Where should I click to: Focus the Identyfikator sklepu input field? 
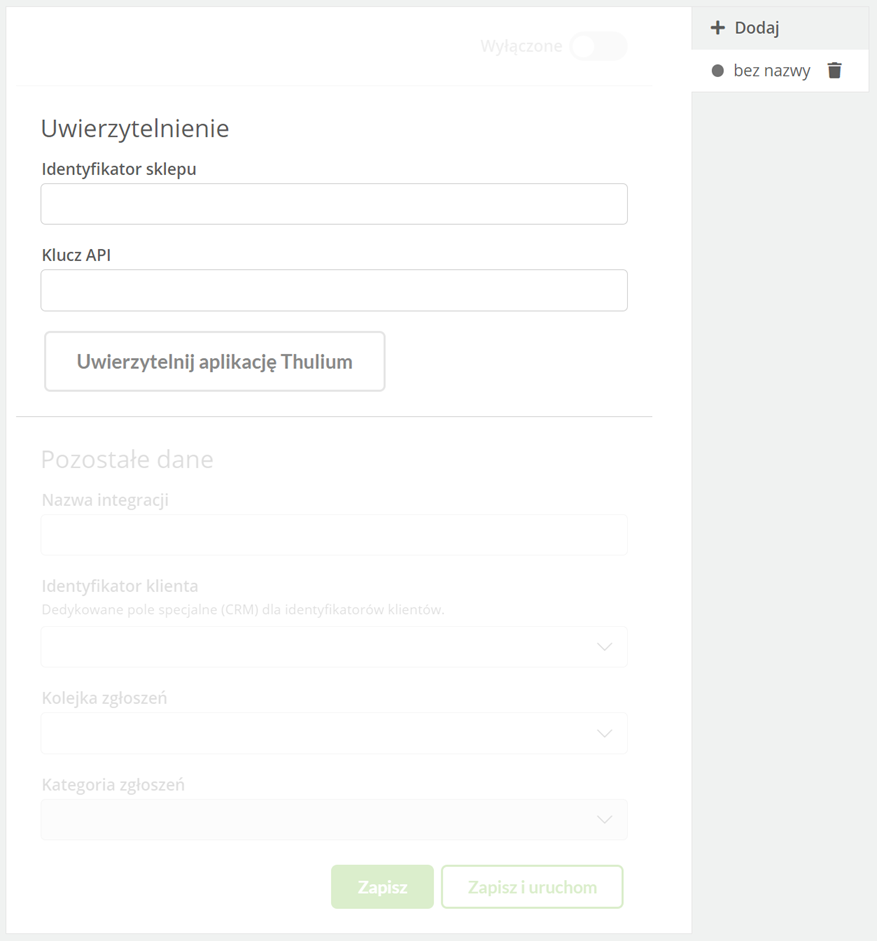pos(334,204)
